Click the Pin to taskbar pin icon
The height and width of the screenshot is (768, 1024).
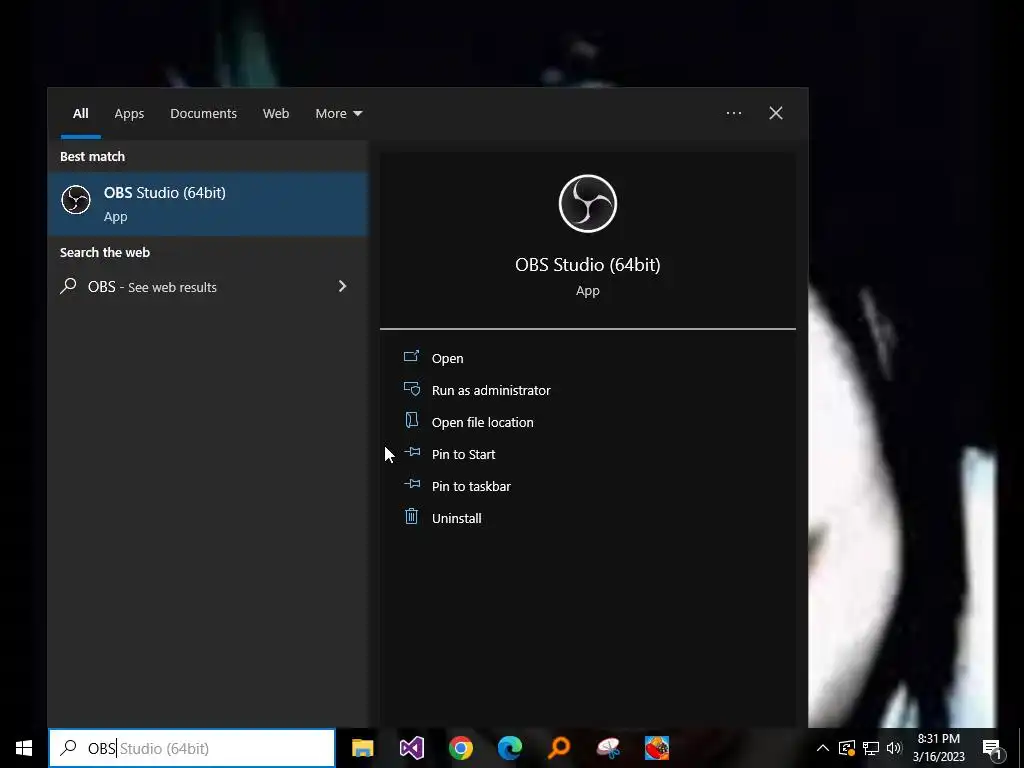(x=412, y=484)
